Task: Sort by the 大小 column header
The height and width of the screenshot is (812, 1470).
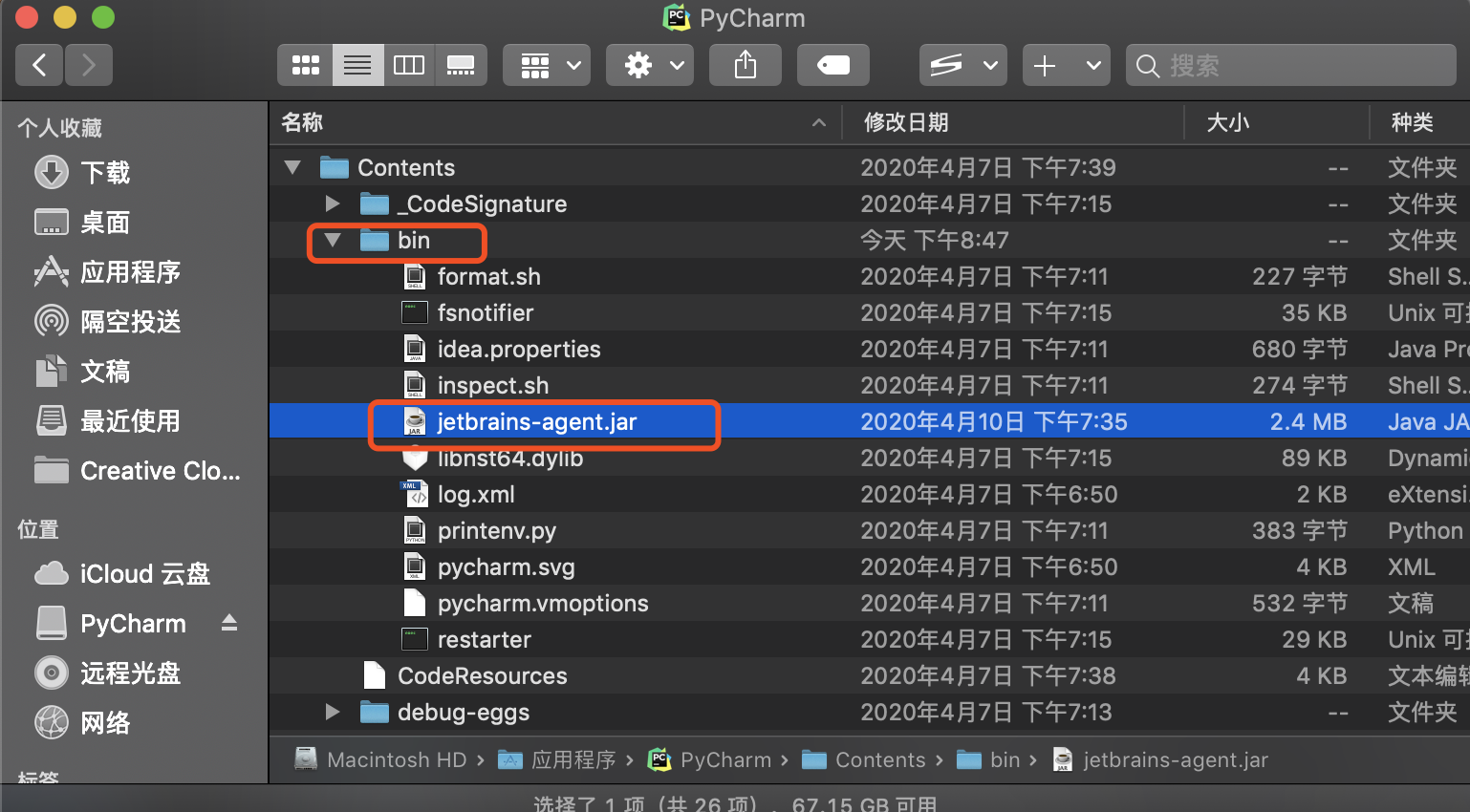Action: point(1277,122)
